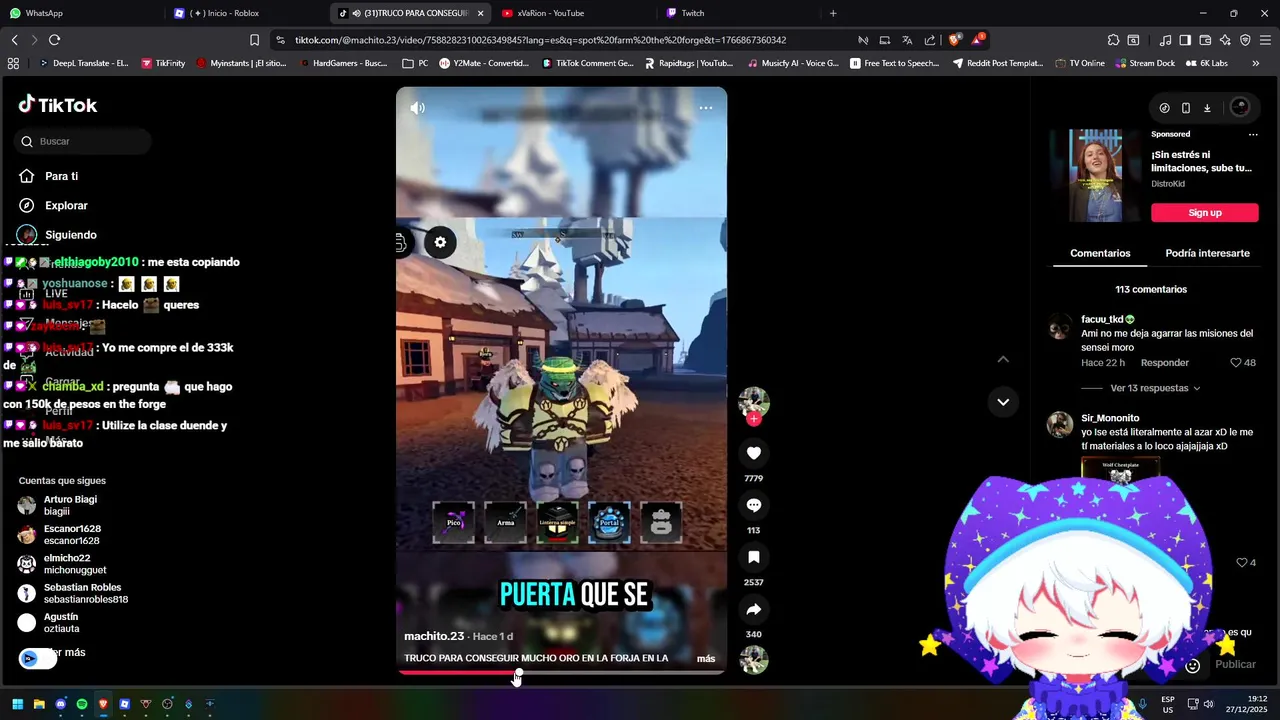1280x720 pixels.
Task: Like the video with the heart icon
Action: pyautogui.click(x=754, y=453)
